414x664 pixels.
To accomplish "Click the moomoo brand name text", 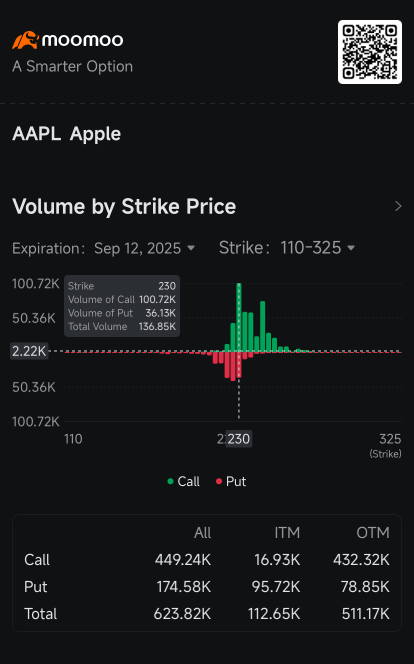I will tap(83, 40).
